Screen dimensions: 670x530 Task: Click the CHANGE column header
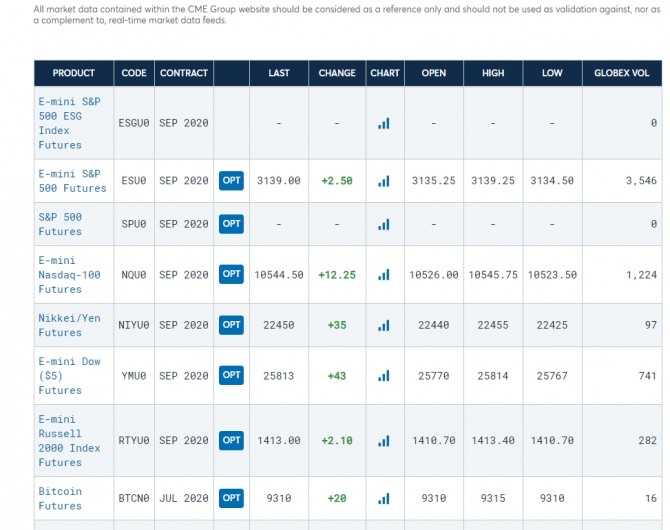click(x=337, y=73)
